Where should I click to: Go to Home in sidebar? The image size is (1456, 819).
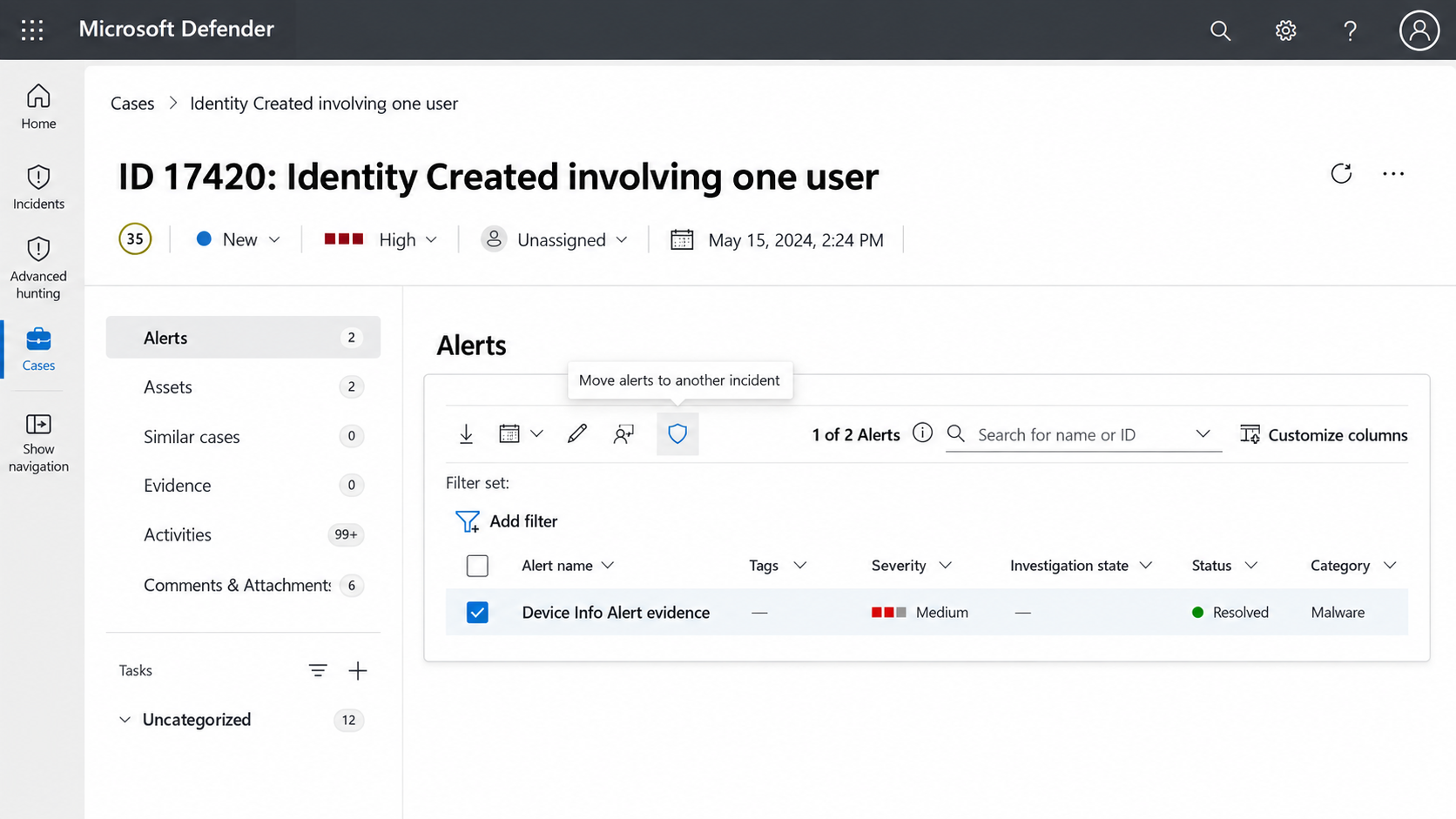point(38,107)
